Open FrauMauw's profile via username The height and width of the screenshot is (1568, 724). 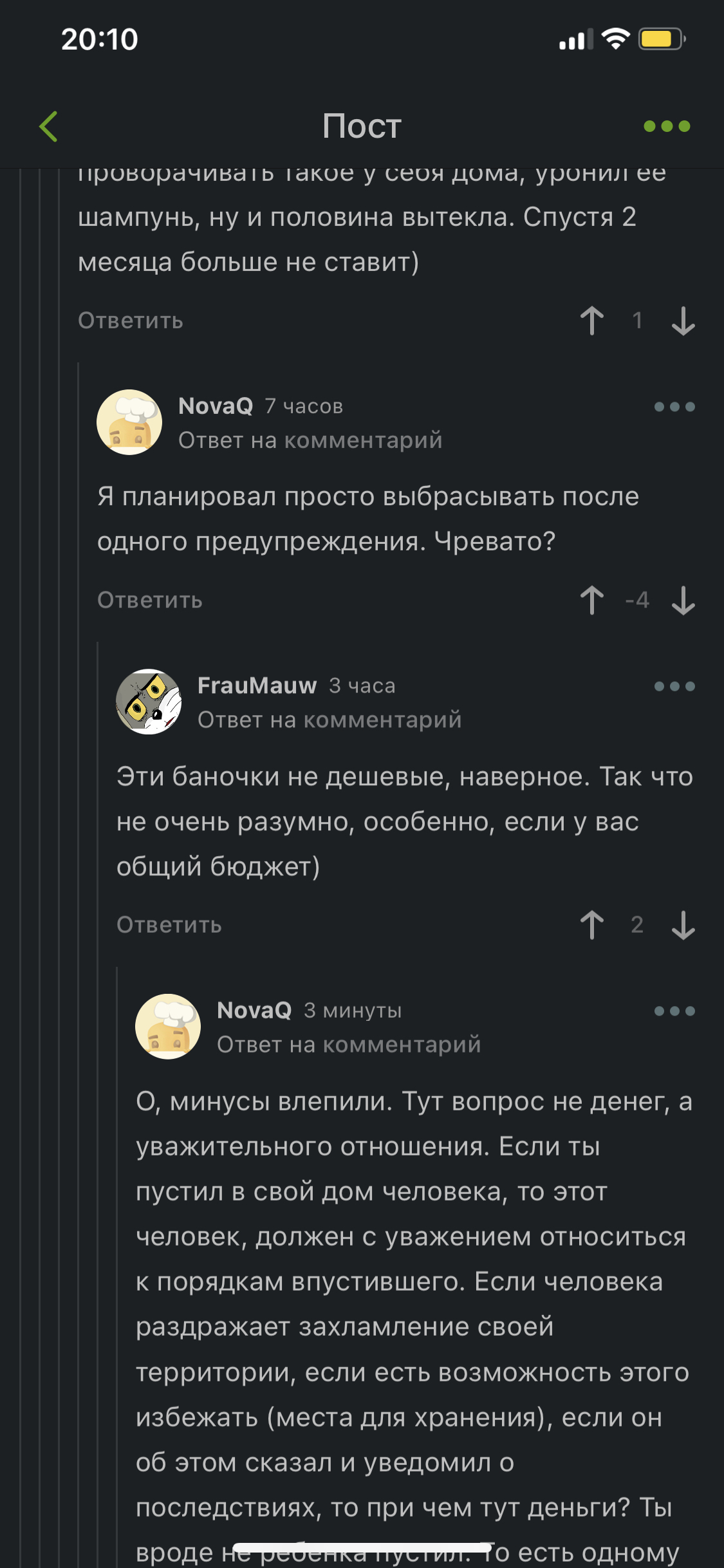click(x=257, y=686)
